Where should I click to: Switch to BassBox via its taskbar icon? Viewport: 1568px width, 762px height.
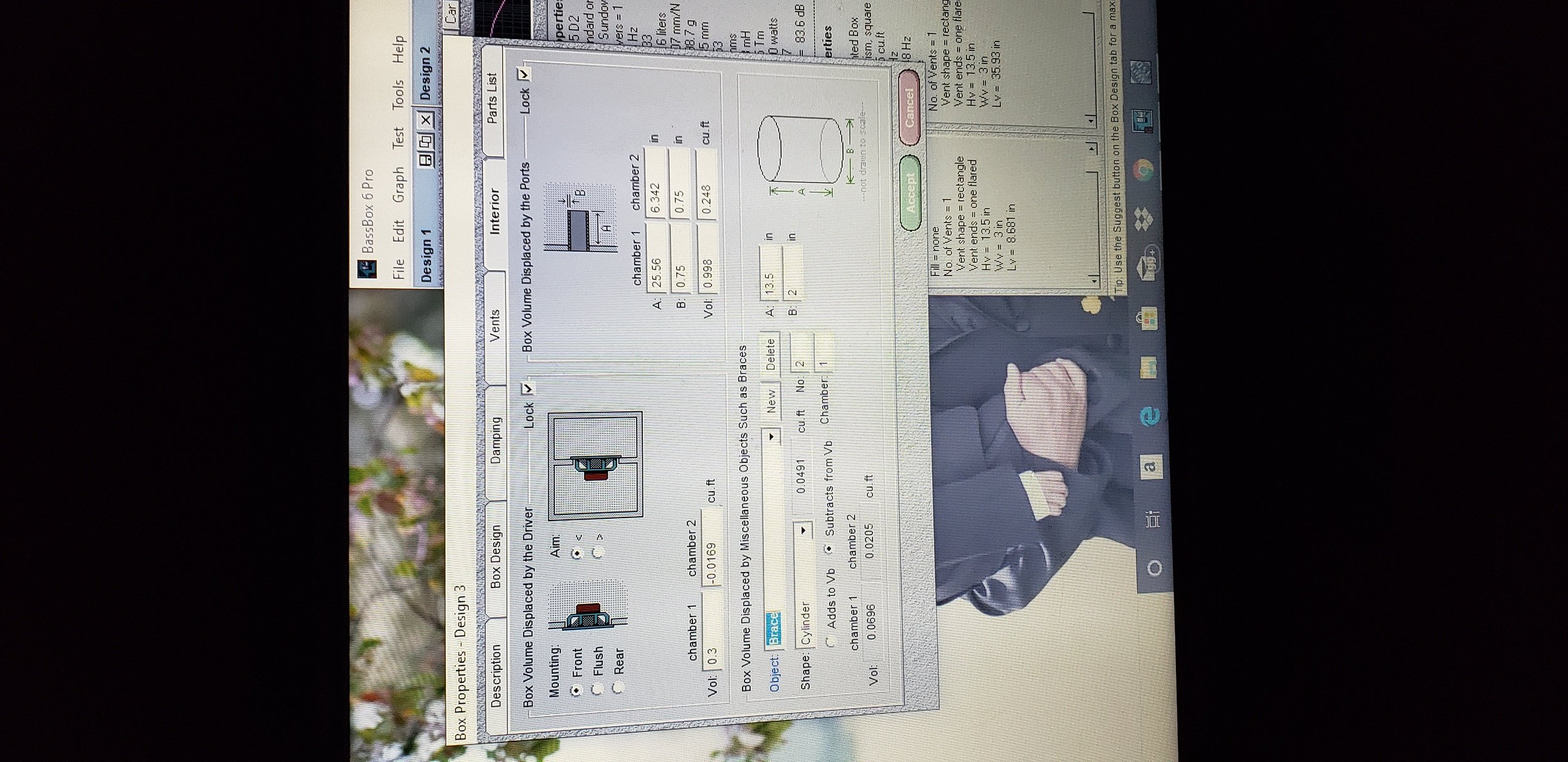pos(1143,121)
